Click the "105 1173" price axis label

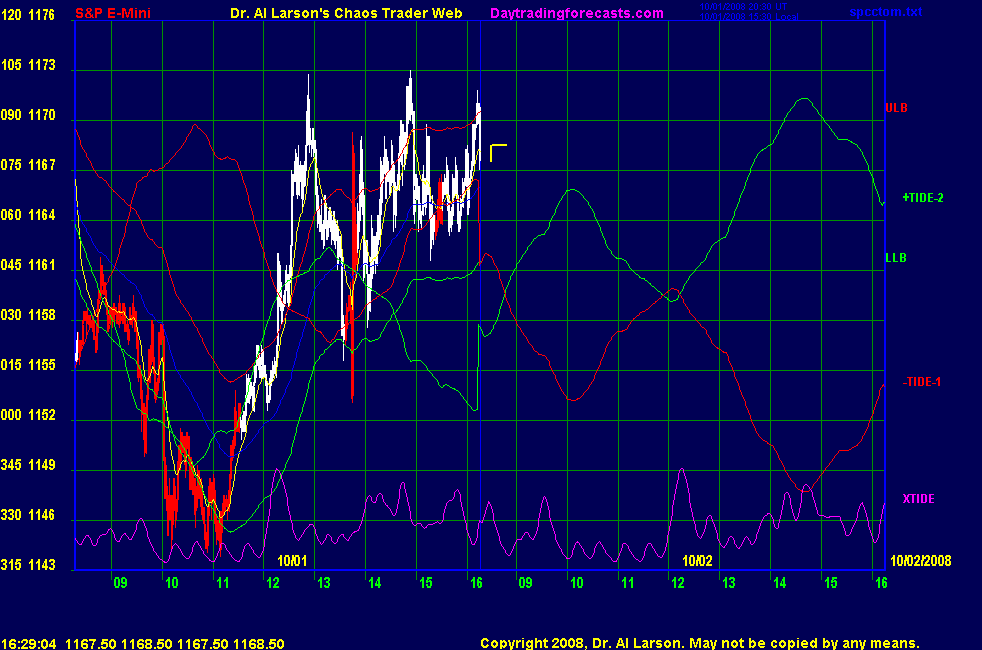pyautogui.click(x=28, y=64)
